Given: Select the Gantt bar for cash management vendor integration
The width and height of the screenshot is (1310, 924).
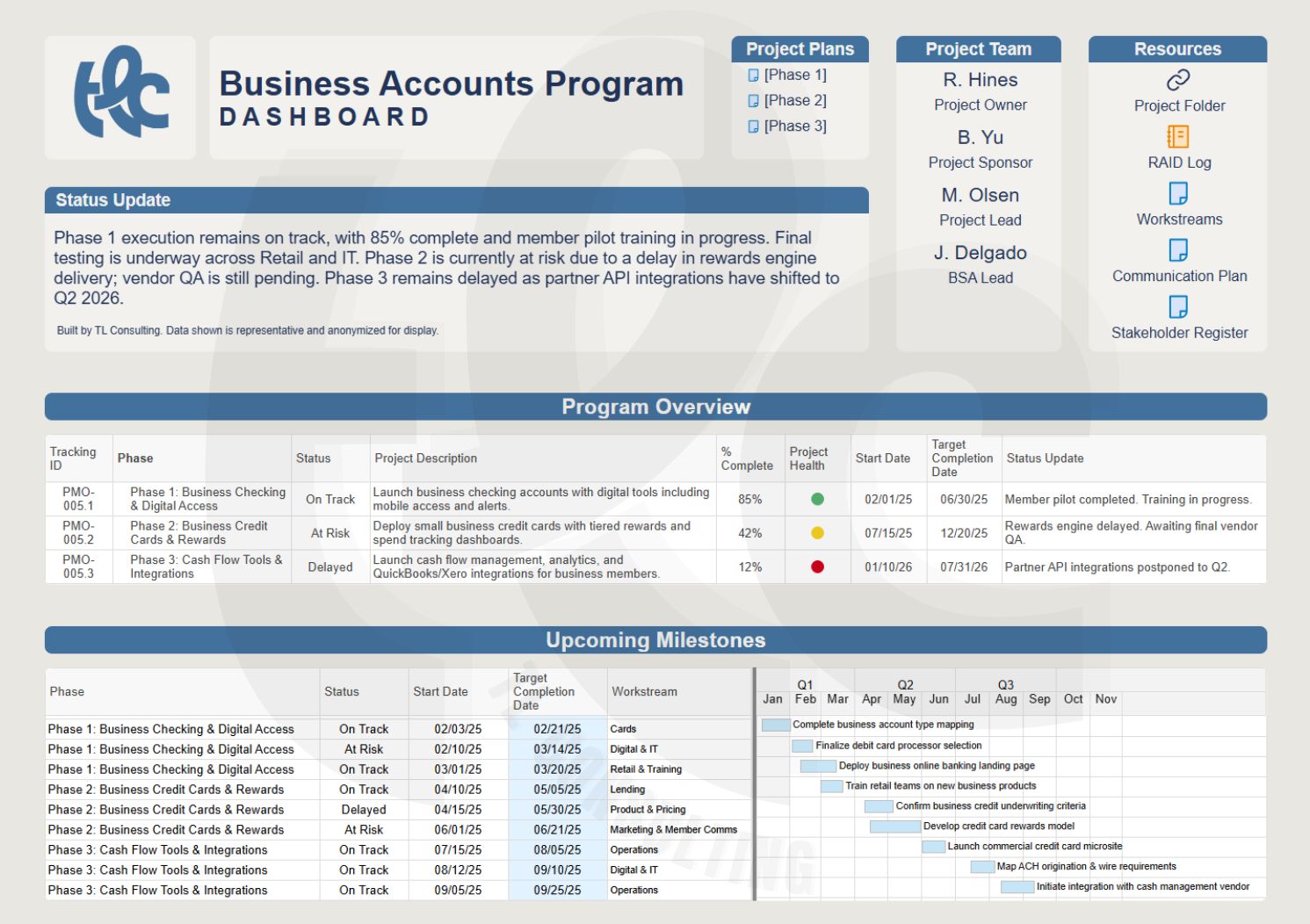Looking at the screenshot, I should (1017, 887).
